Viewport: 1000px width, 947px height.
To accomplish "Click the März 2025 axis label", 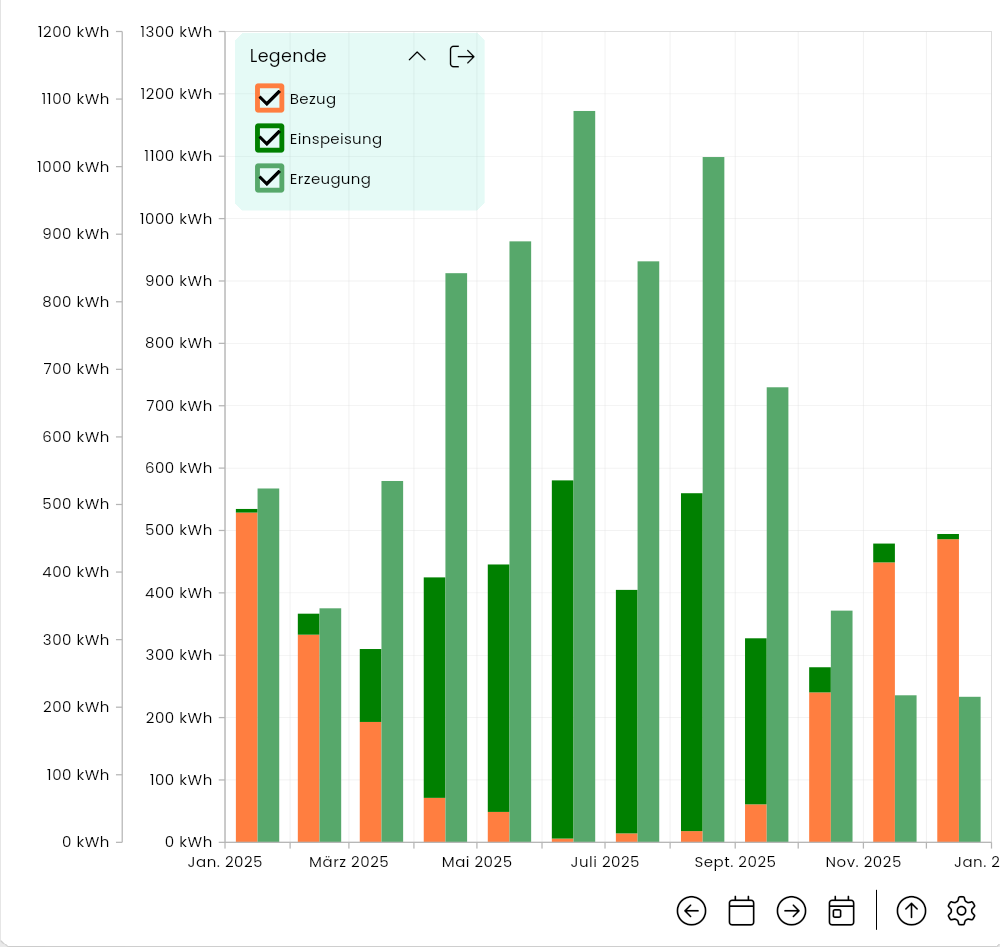I will (x=348, y=862).
